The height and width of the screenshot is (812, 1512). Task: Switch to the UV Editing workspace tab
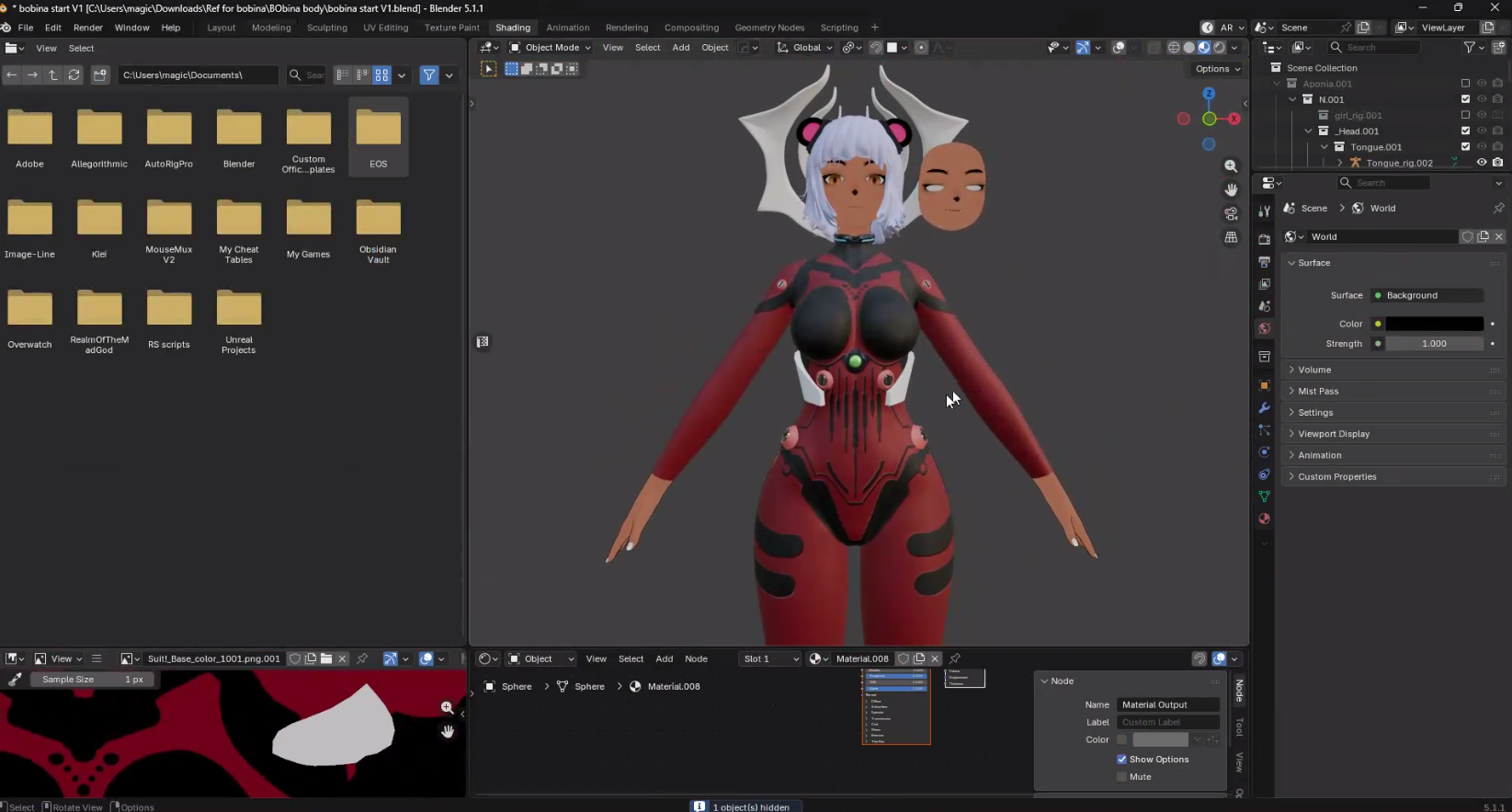(385, 28)
